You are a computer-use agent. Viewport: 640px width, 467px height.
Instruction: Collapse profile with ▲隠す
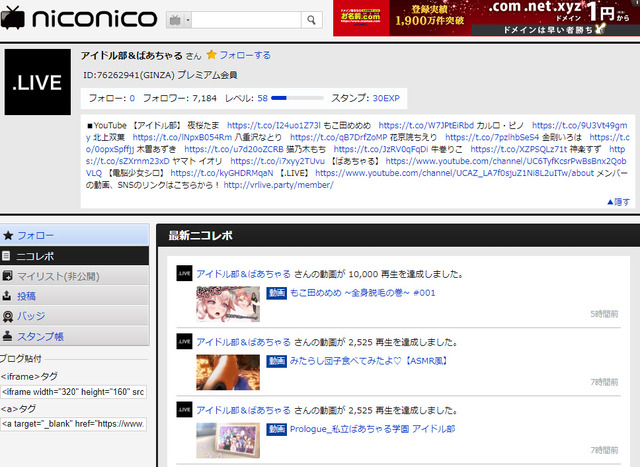pyautogui.click(x=618, y=202)
